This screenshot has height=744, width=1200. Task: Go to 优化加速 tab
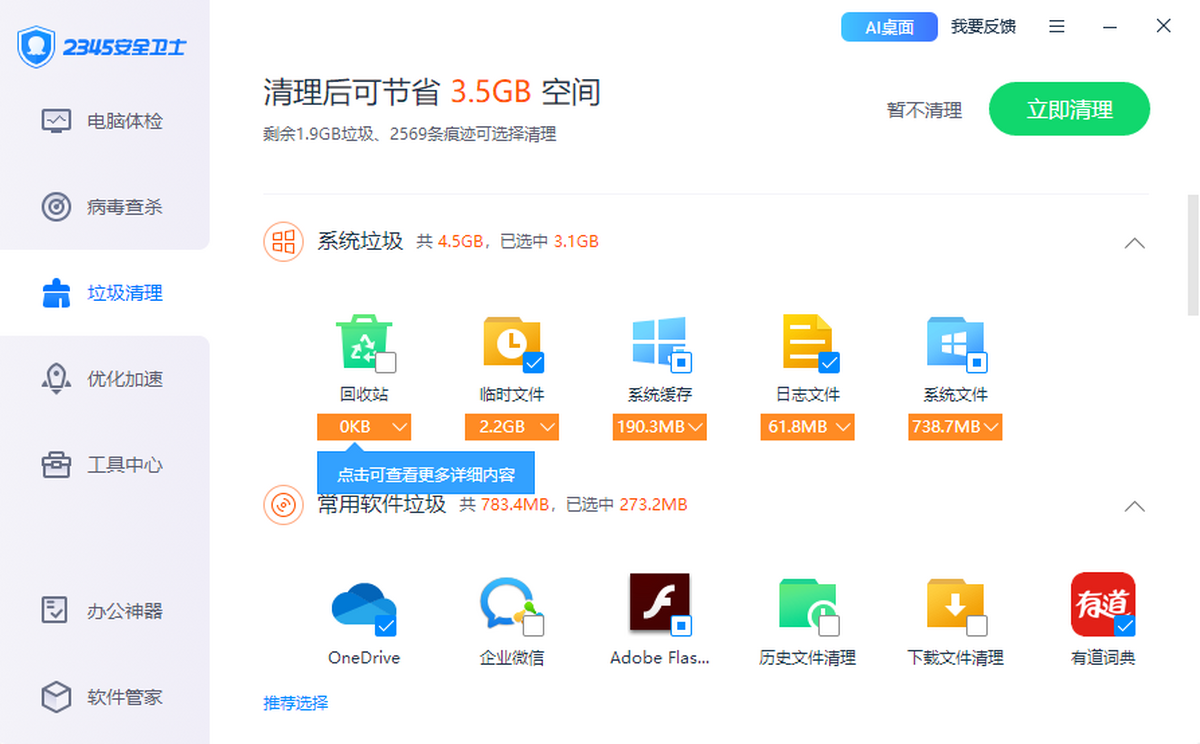[x=105, y=379]
